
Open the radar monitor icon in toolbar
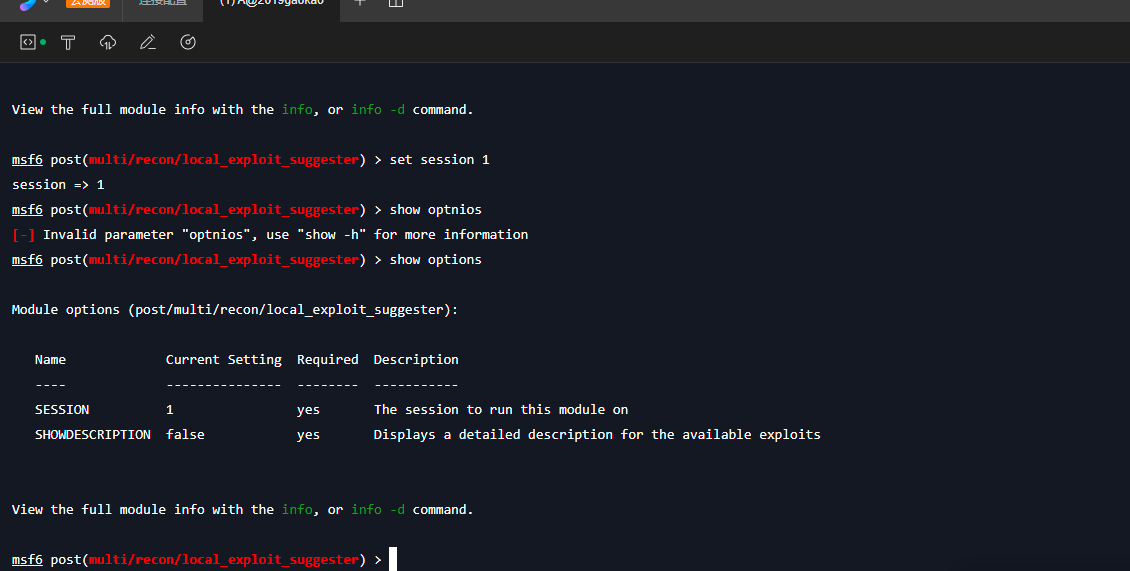(x=188, y=43)
